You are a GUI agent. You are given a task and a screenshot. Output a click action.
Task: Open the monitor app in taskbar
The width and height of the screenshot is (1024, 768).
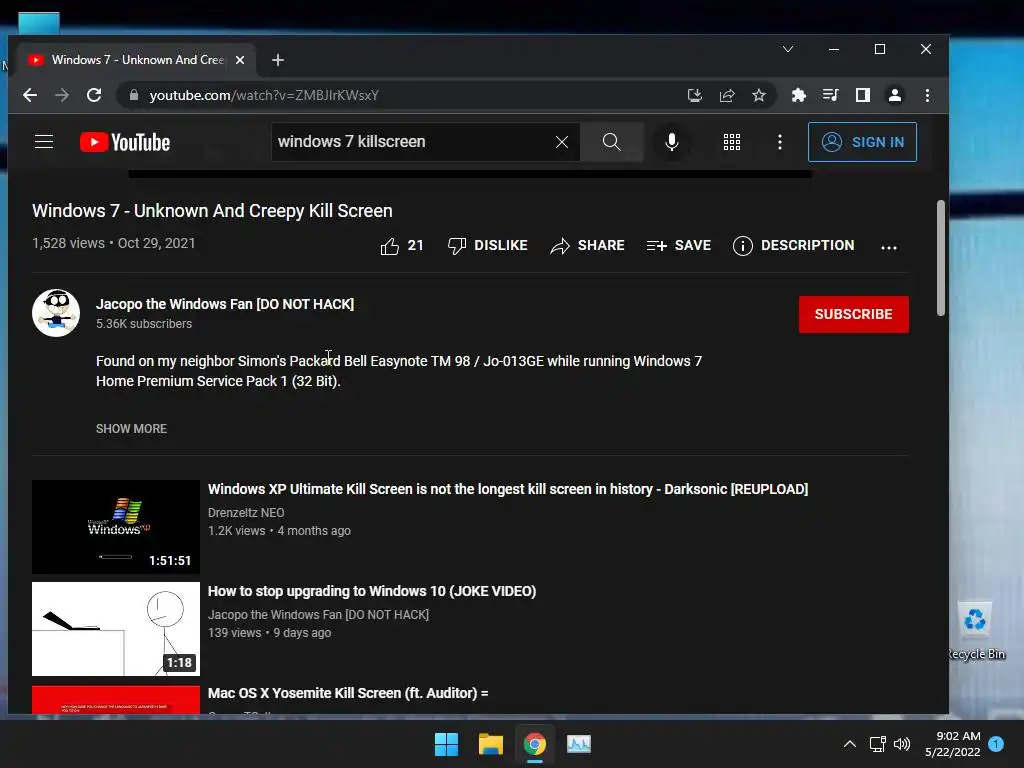coord(579,744)
